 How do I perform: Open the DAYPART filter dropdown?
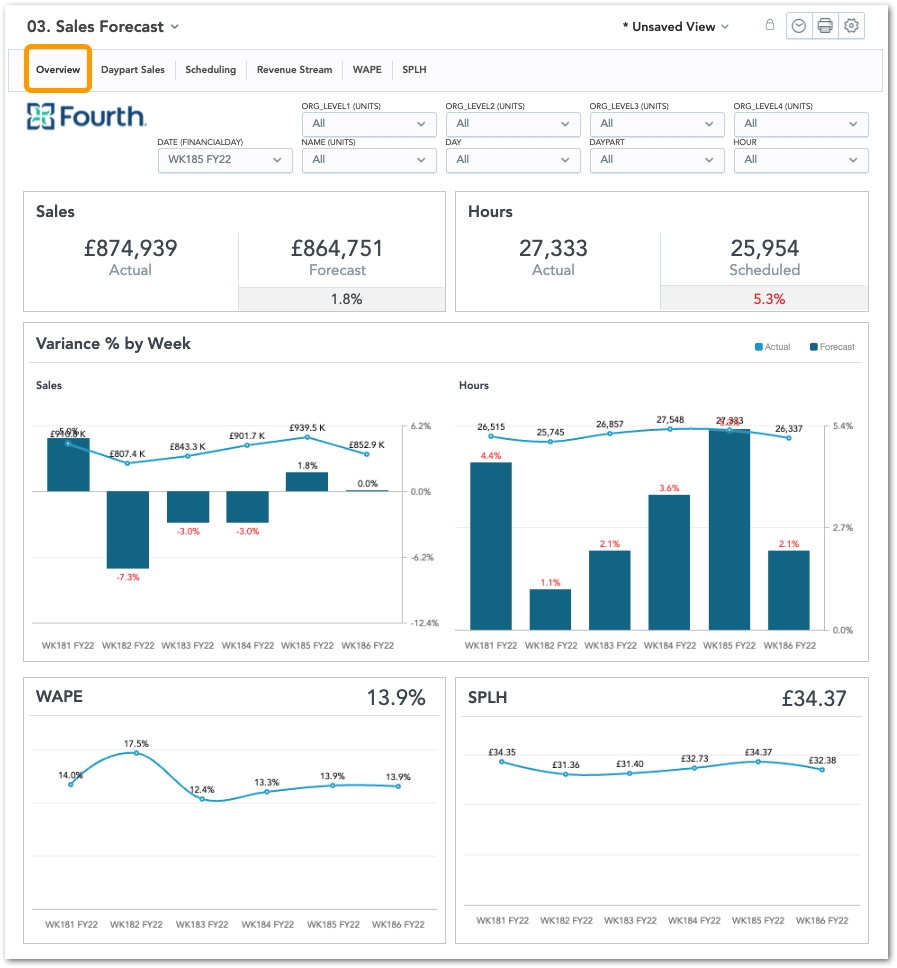[x=657, y=160]
